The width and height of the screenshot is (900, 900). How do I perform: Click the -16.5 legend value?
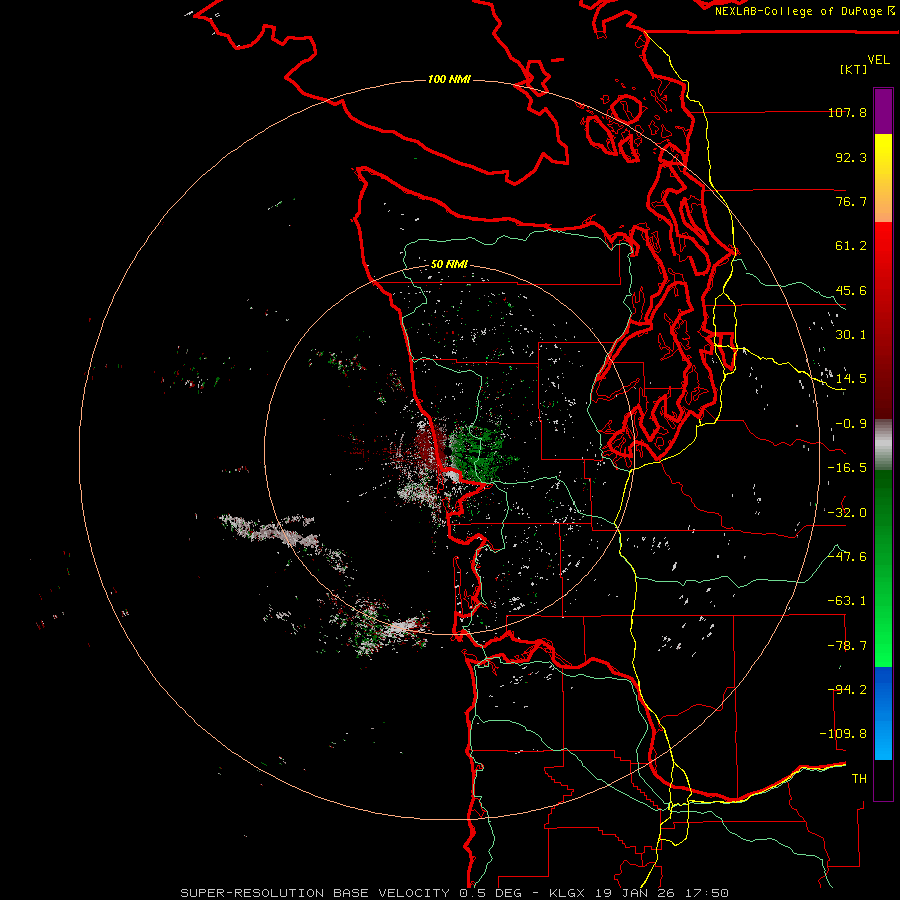pyautogui.click(x=847, y=468)
